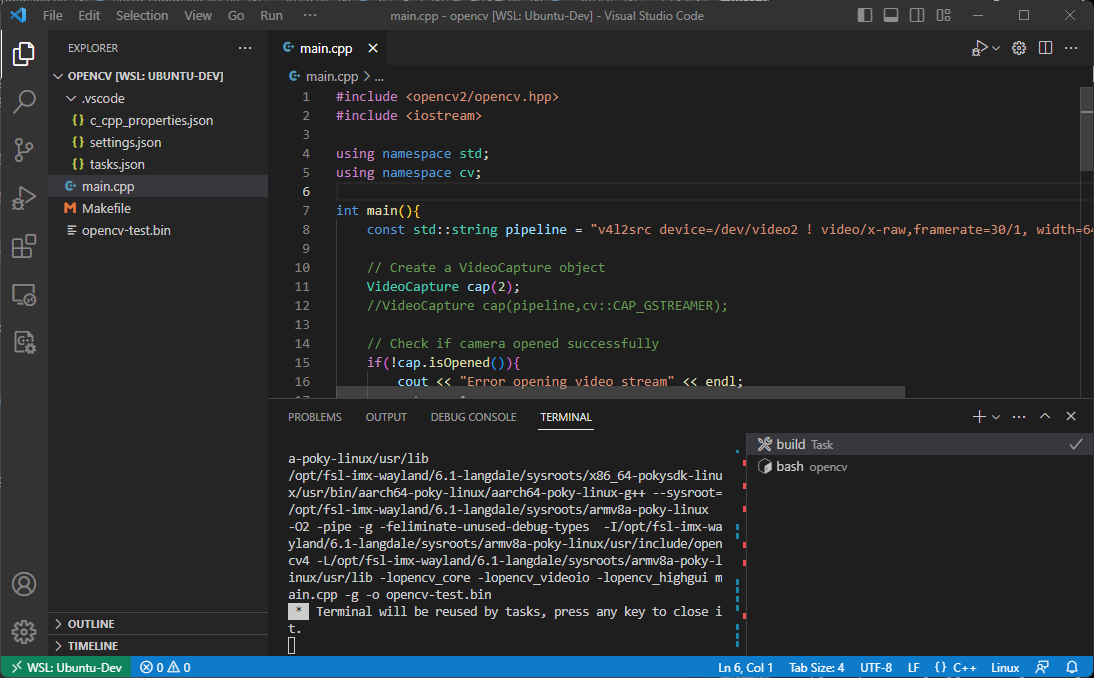Image resolution: width=1094 pixels, height=678 pixels.
Task: Select the bash opencv terminal
Action: 919,467
